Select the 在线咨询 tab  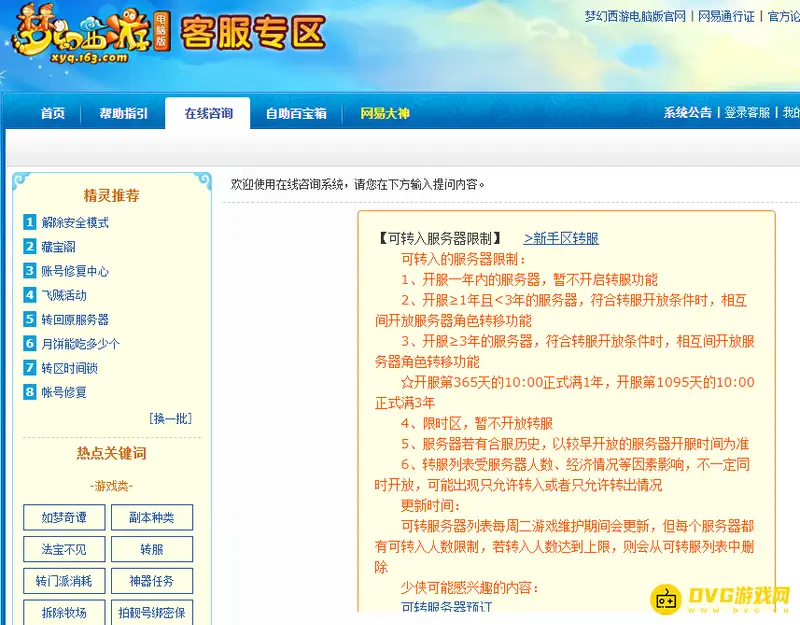point(208,113)
